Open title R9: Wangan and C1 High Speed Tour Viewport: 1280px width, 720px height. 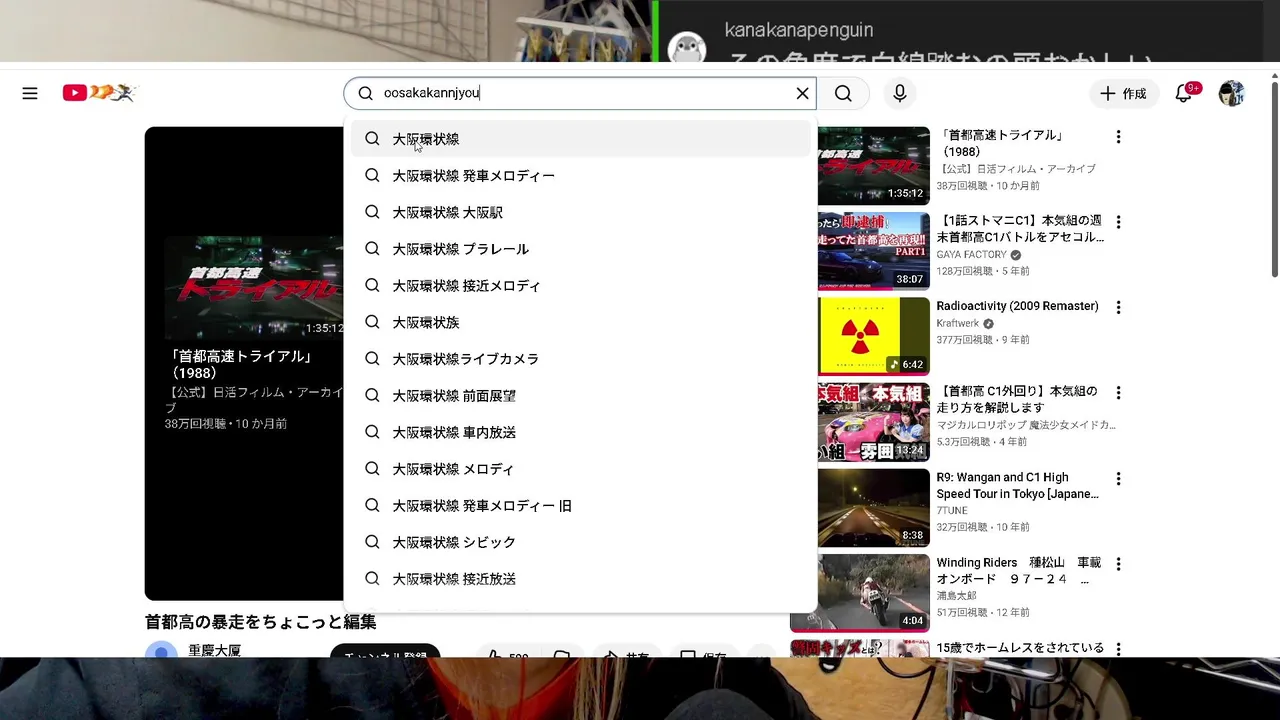1017,485
